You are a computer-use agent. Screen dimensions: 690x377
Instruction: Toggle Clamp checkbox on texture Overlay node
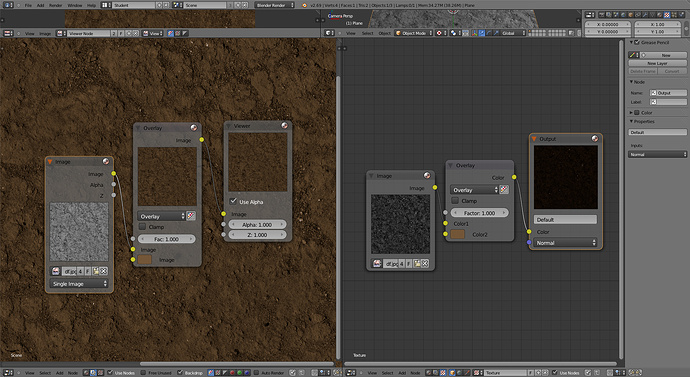click(x=455, y=201)
